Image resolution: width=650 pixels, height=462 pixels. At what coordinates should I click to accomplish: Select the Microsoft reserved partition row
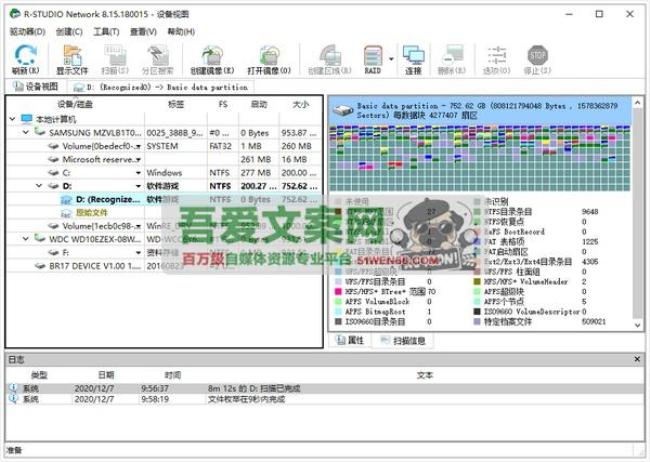(x=164, y=159)
